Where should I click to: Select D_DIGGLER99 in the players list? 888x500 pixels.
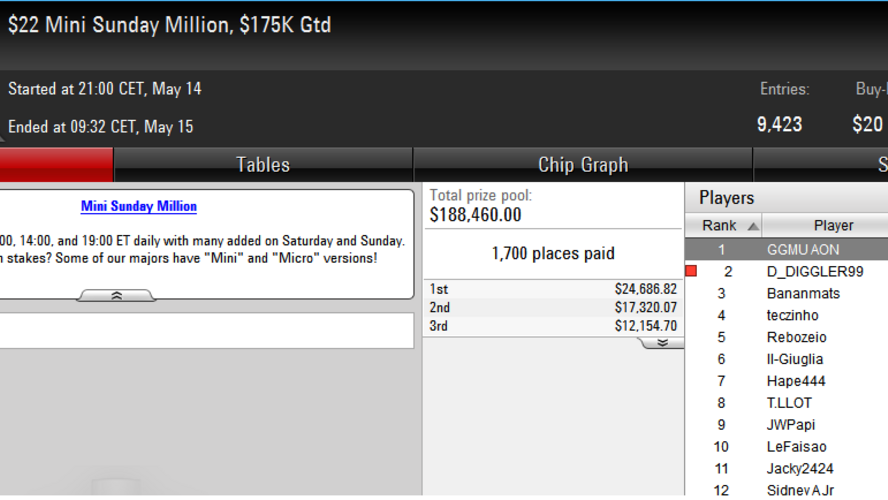814,272
